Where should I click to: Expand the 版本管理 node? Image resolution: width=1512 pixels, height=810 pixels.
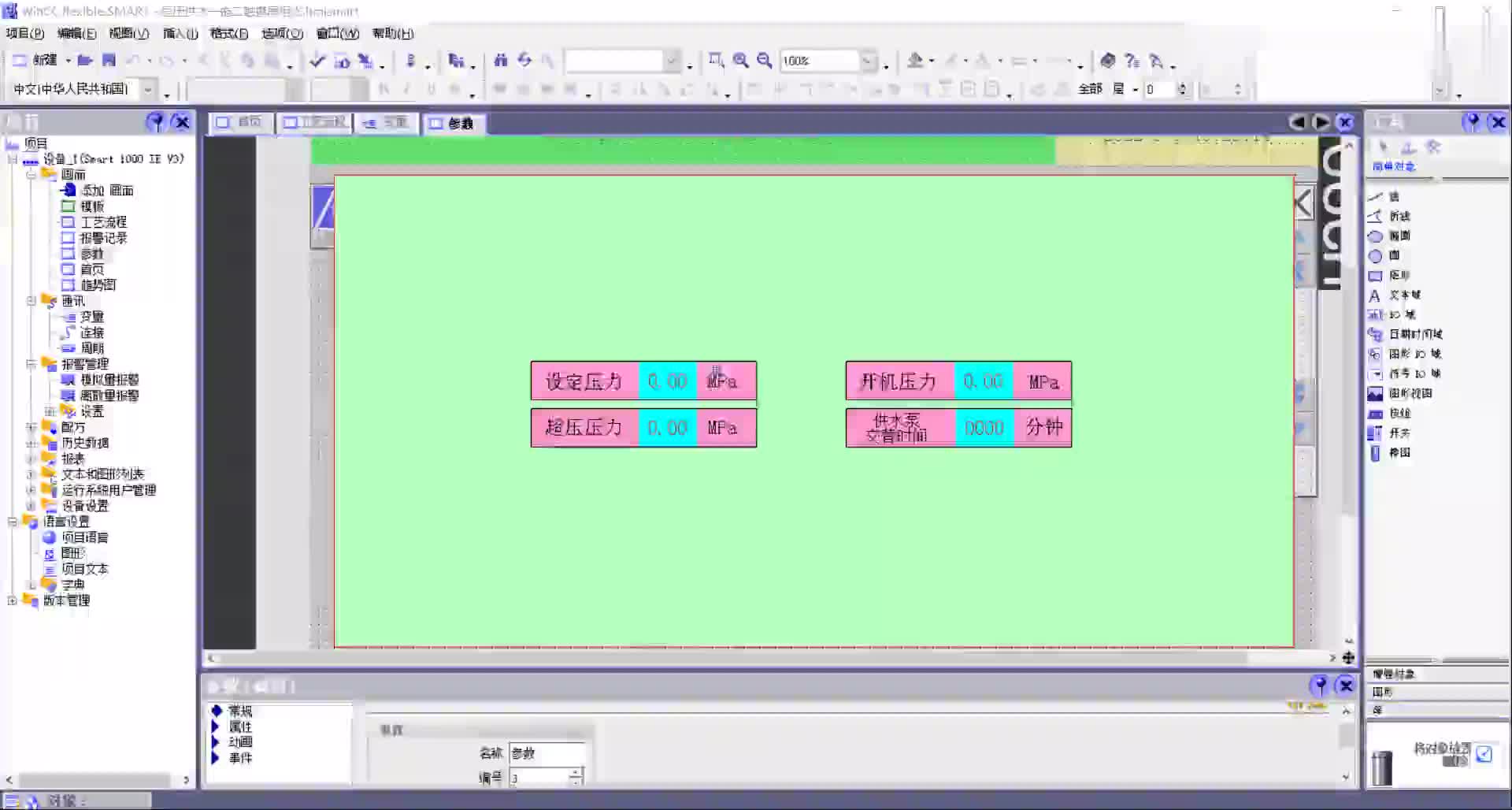click(x=13, y=600)
